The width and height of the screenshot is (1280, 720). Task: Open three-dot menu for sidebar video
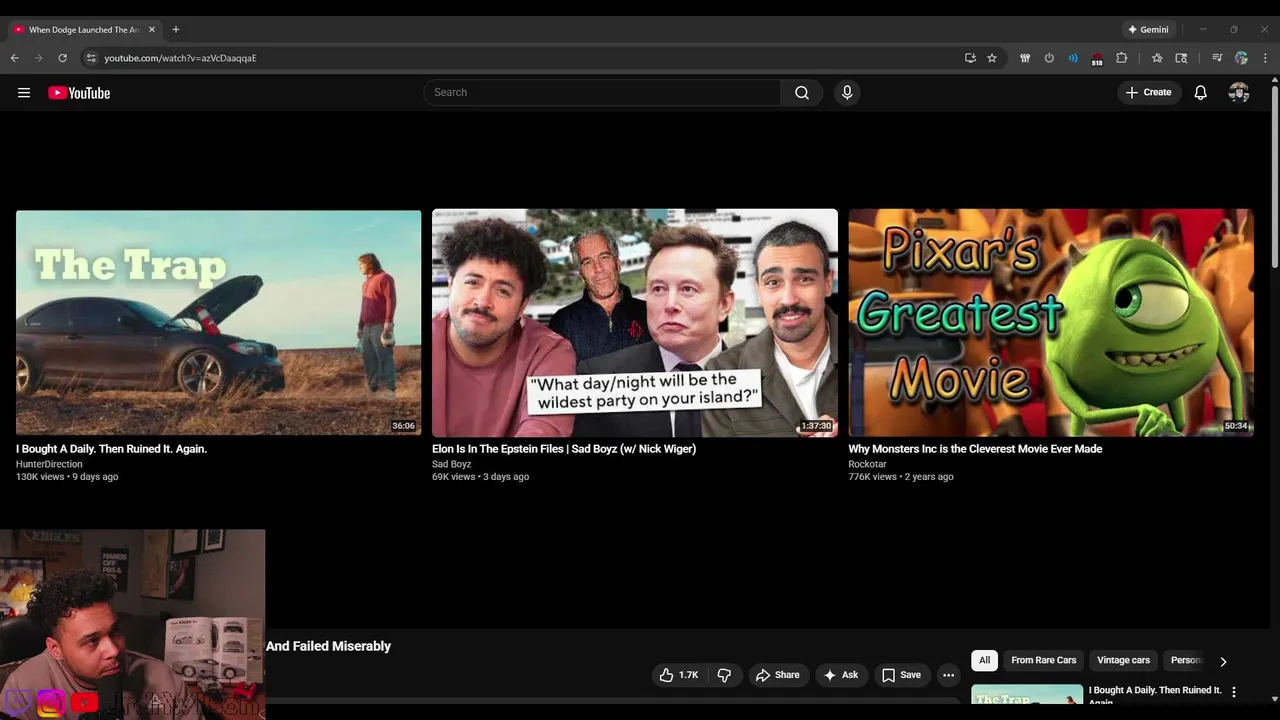(1234, 692)
